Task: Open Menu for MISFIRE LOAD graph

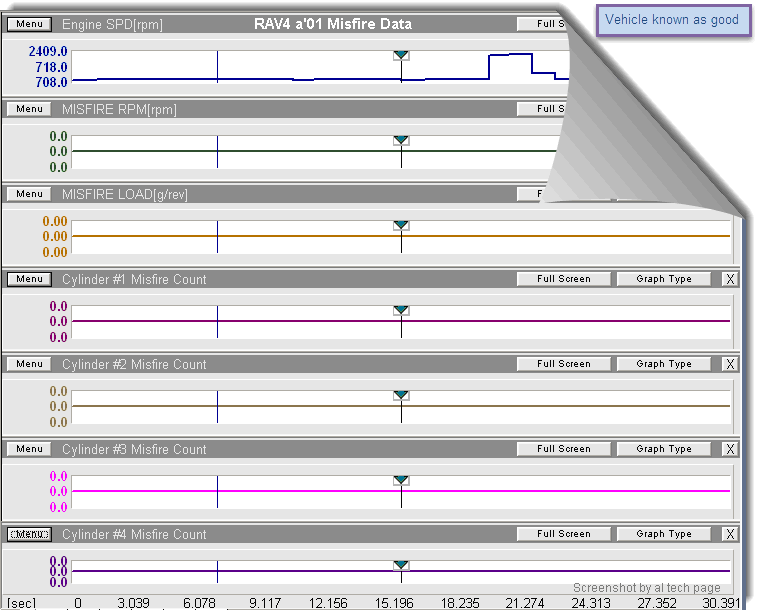Action: tap(29, 194)
